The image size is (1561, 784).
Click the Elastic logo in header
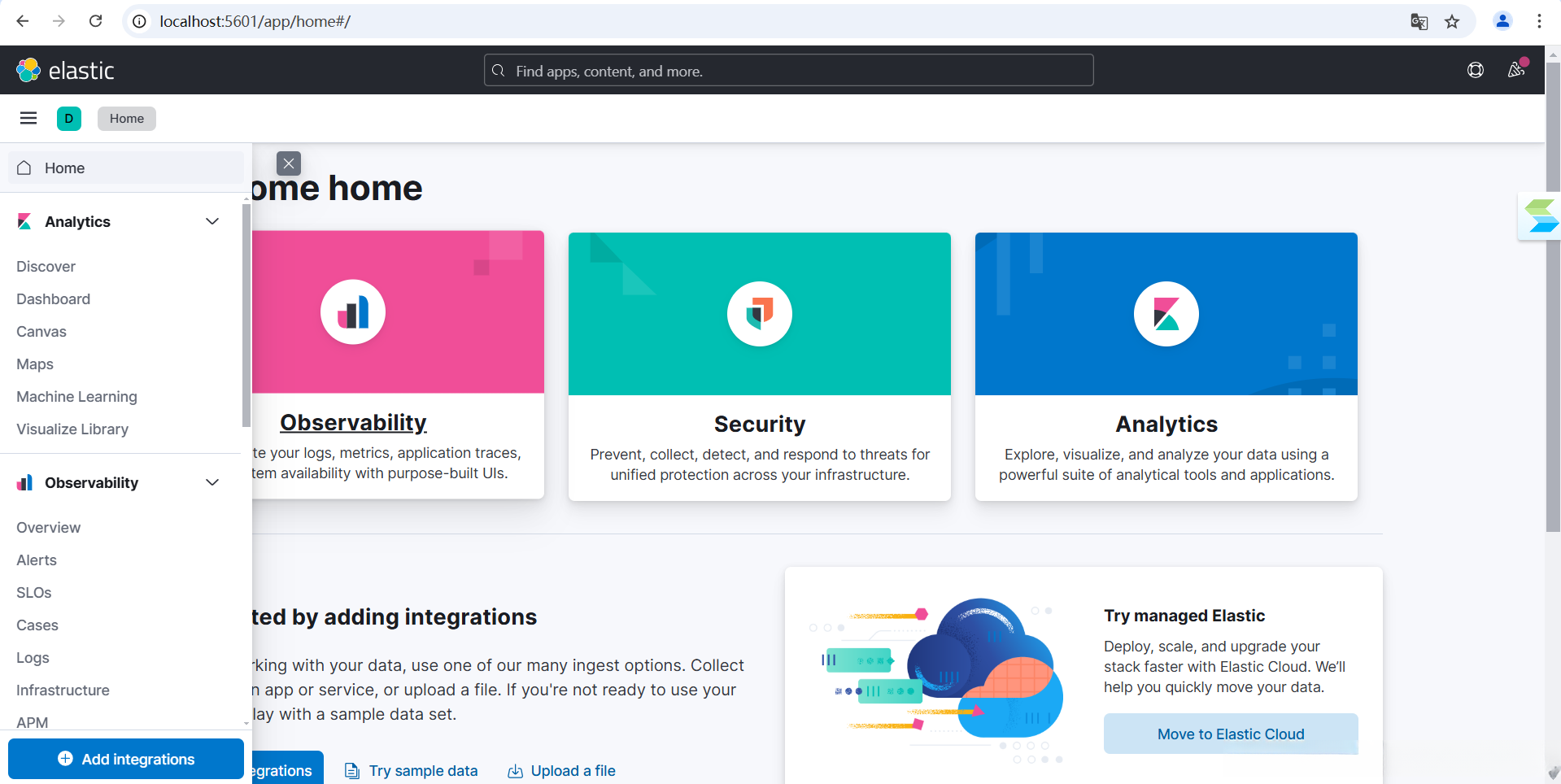(65, 71)
